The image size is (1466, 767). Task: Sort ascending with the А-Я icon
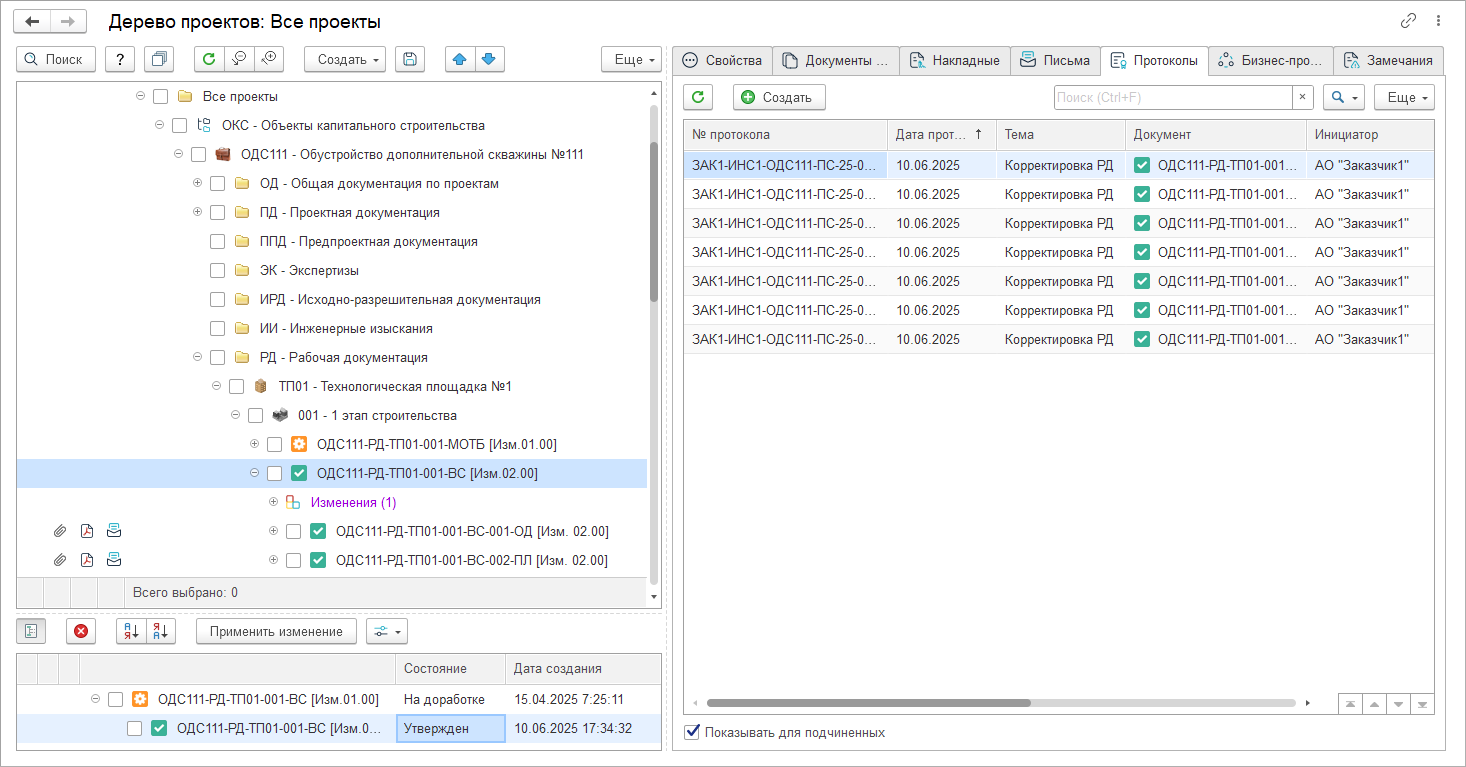(x=132, y=631)
